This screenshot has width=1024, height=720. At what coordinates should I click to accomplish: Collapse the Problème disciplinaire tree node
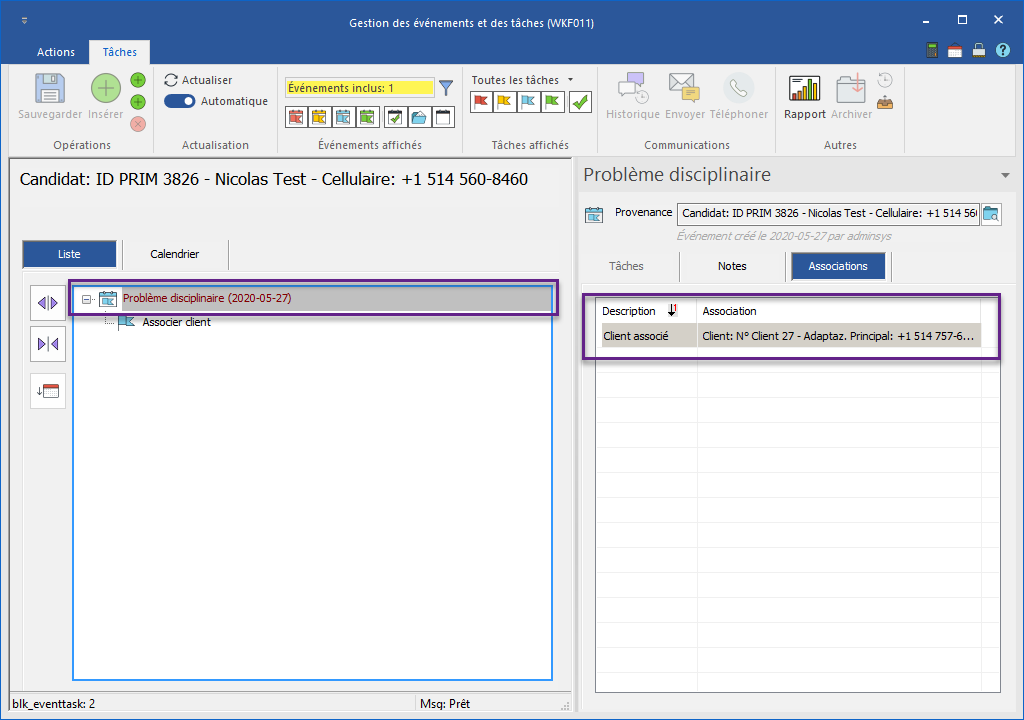[86, 299]
